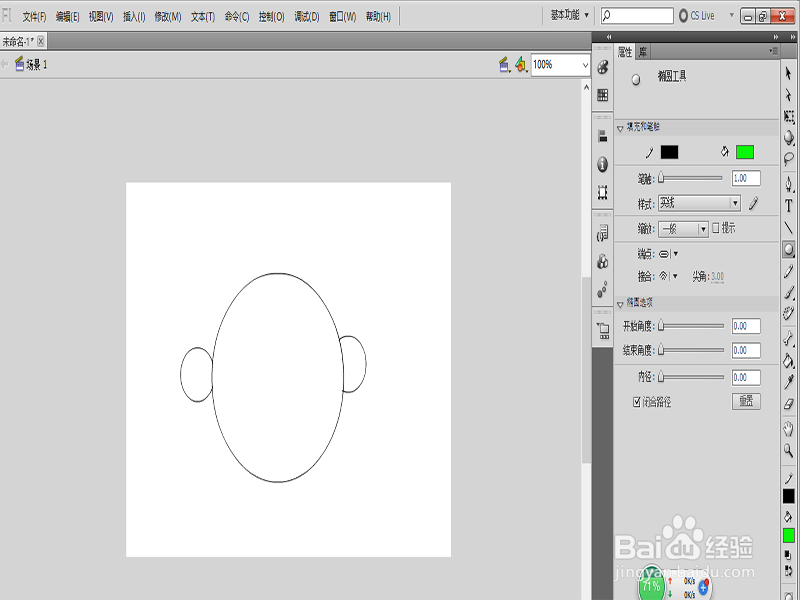Select the Pencil tool
This screenshot has height=600, width=800.
789,271
